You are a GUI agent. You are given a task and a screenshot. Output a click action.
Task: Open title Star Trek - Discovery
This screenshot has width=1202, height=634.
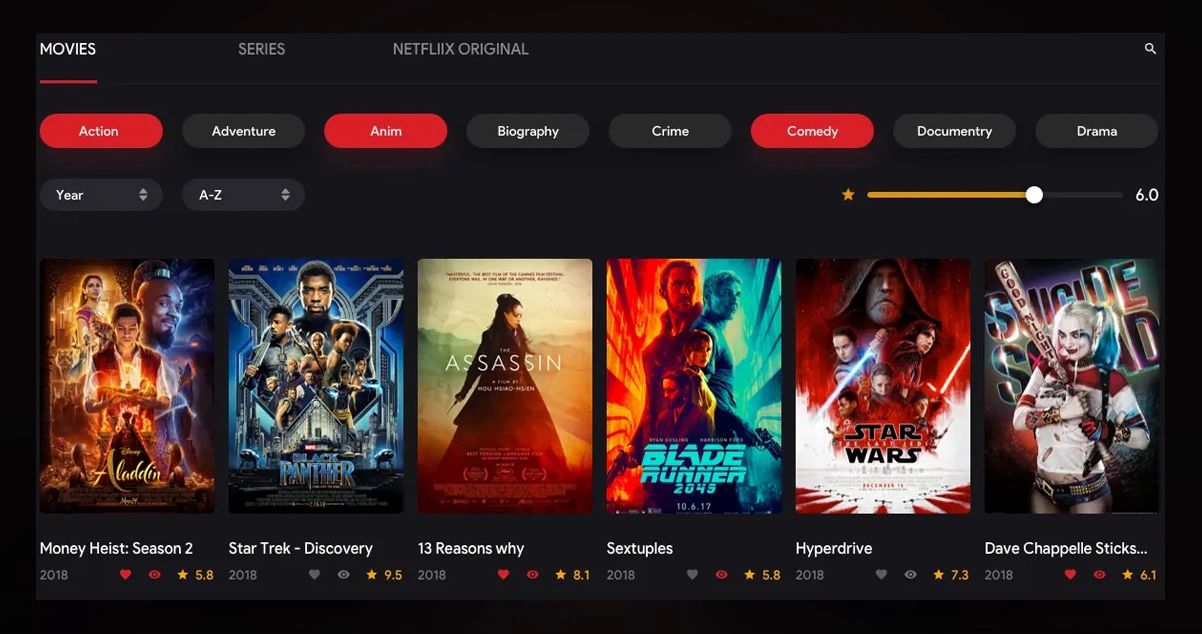coord(301,548)
